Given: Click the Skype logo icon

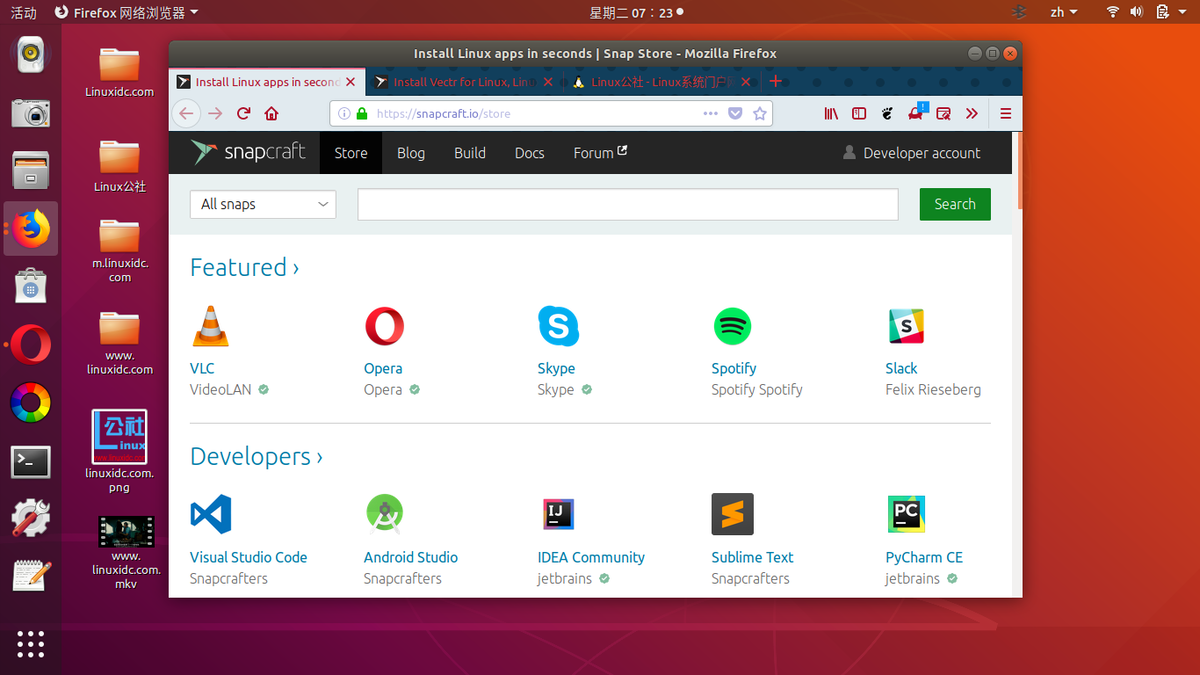Looking at the screenshot, I should point(558,326).
